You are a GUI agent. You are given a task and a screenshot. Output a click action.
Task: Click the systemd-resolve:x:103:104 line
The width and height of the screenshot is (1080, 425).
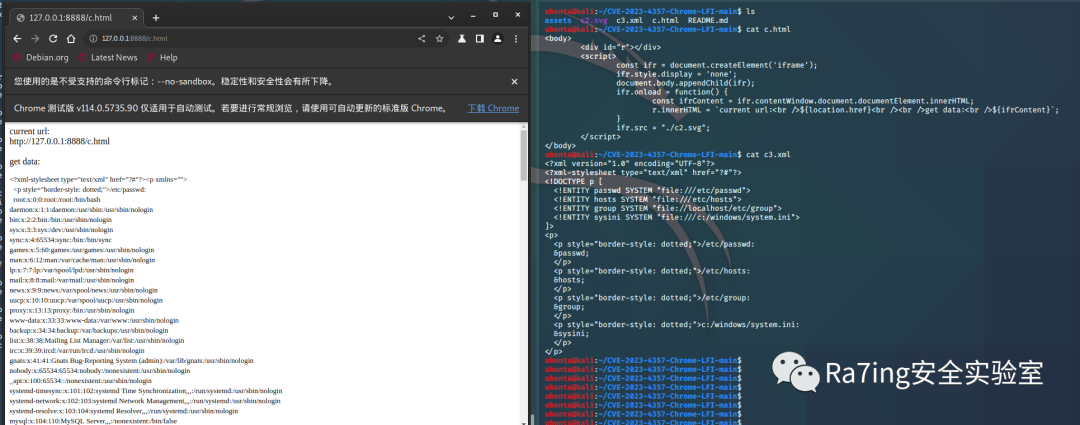124,411
